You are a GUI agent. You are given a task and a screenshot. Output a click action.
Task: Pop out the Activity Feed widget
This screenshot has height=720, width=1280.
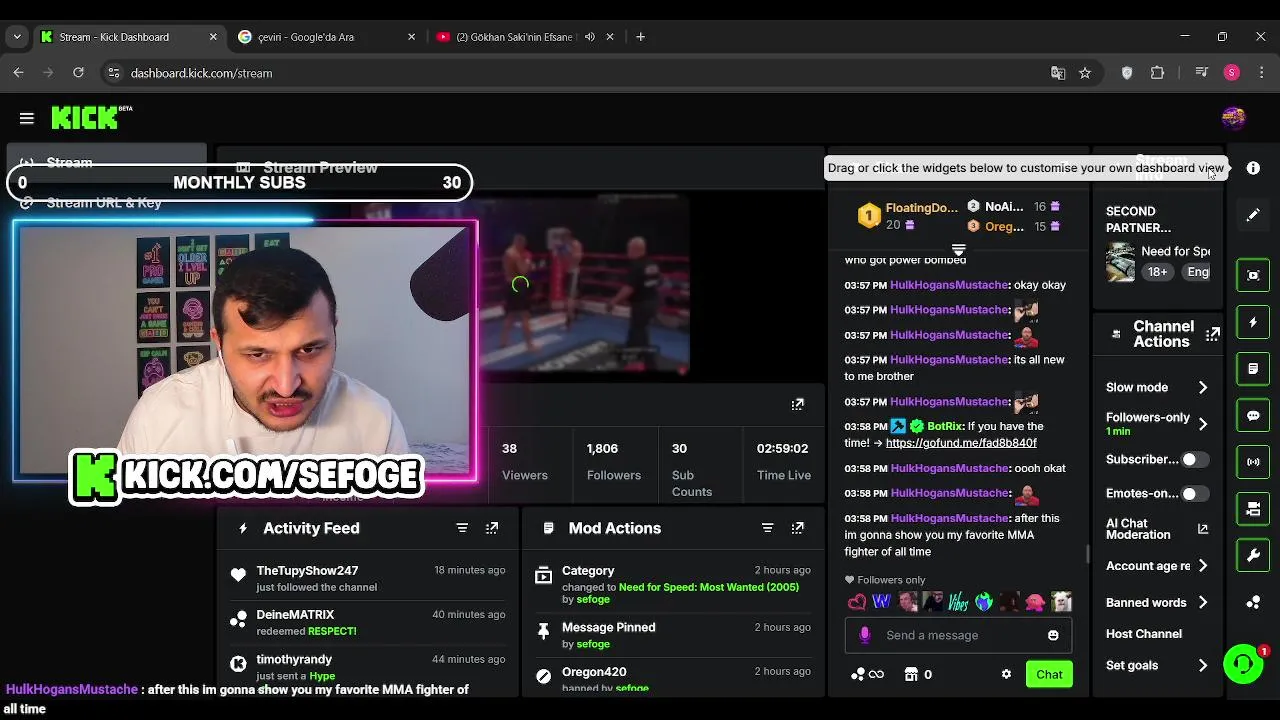click(x=492, y=528)
